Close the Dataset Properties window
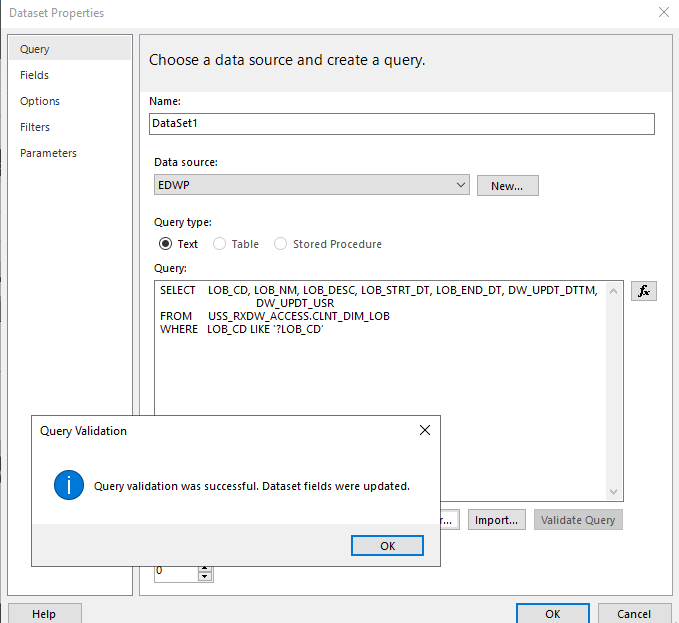Viewport: 679px width, 623px height. [663, 13]
